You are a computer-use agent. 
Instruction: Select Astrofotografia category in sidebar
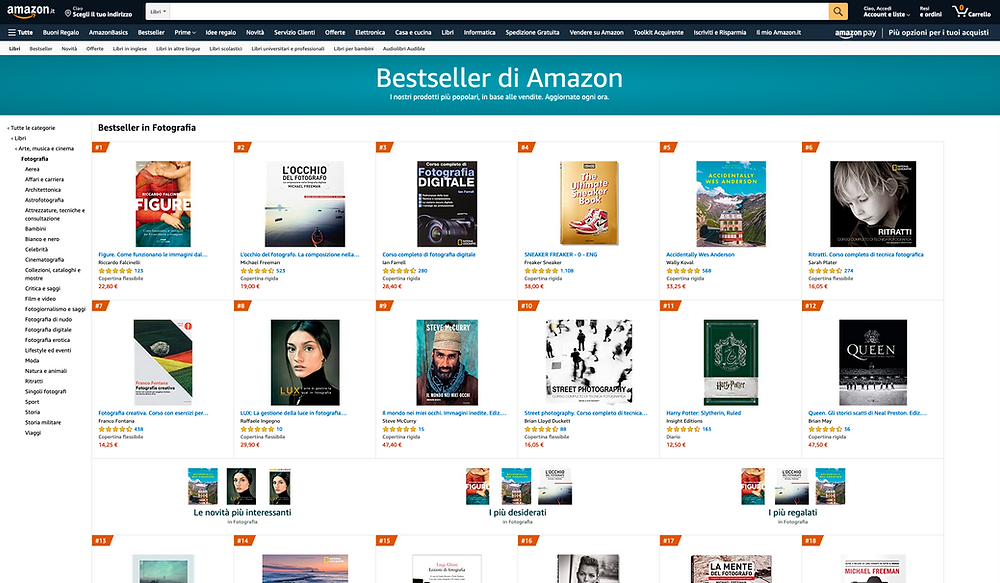(44, 200)
